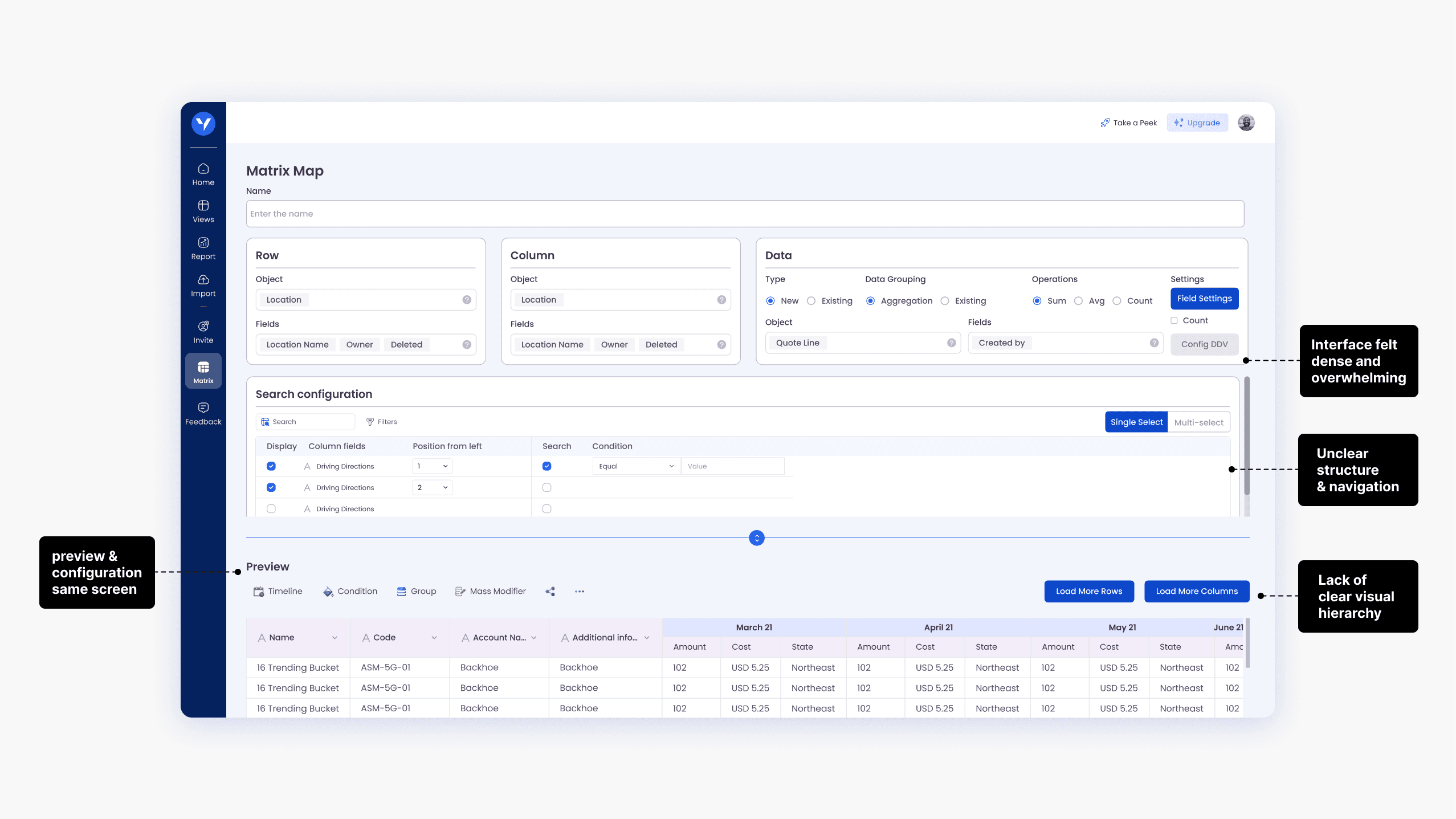Open the Home sidebar icon

tap(203, 169)
